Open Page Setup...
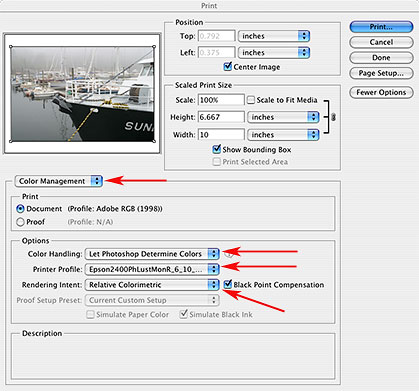The width and height of the screenshot is (419, 391). [381, 73]
